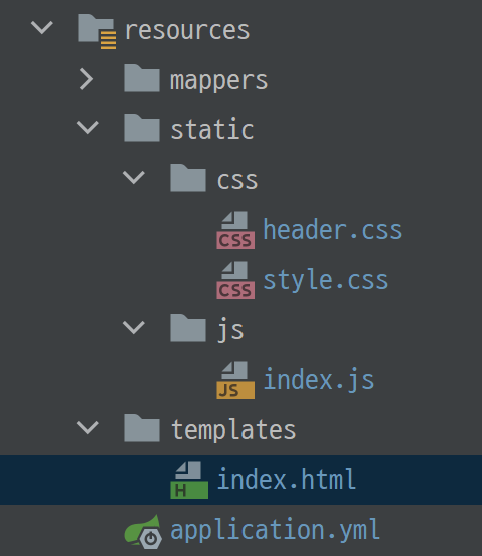482x556 pixels.
Task: Click the resources root folder icon
Action: [x=97, y=31]
